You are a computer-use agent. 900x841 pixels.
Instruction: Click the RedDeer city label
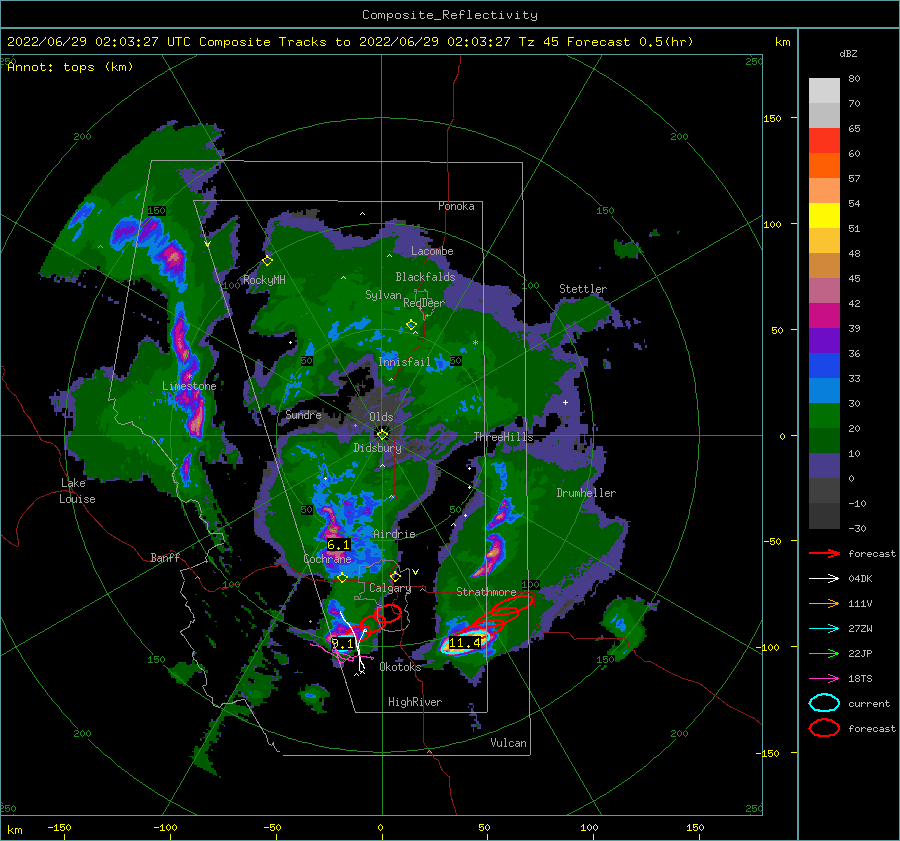click(x=424, y=303)
